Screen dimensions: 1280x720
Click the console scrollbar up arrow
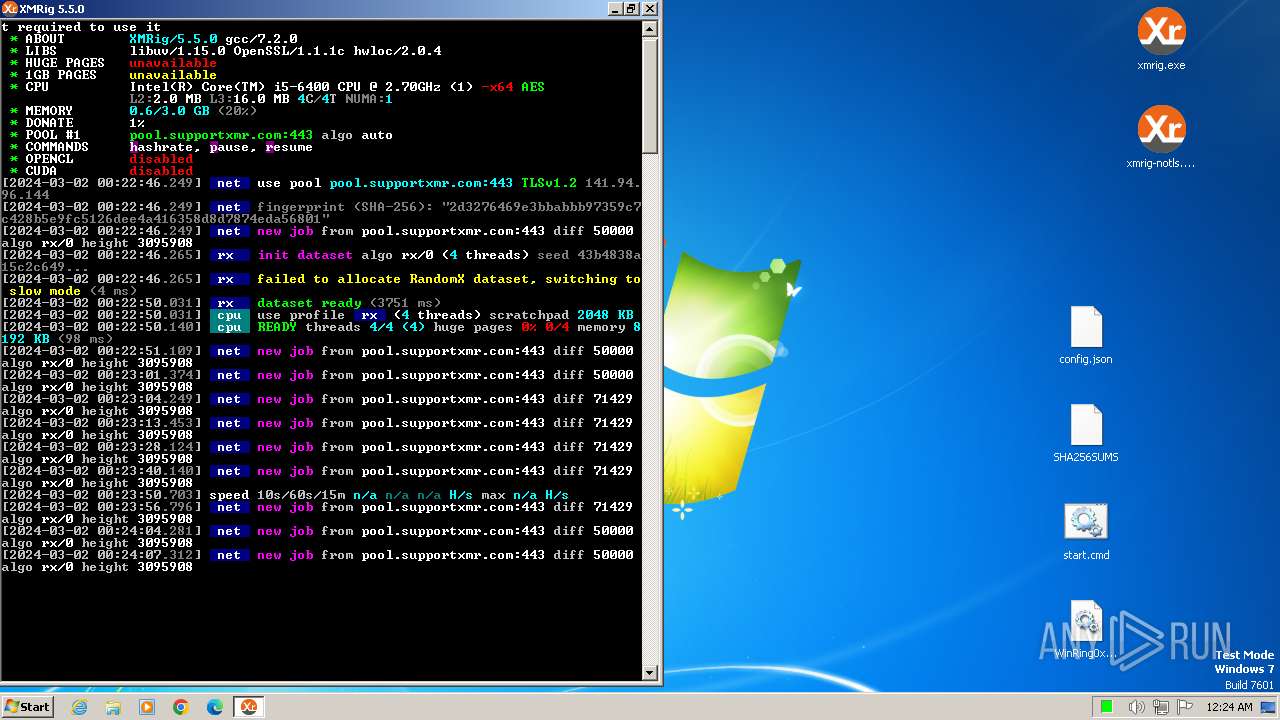[650, 28]
